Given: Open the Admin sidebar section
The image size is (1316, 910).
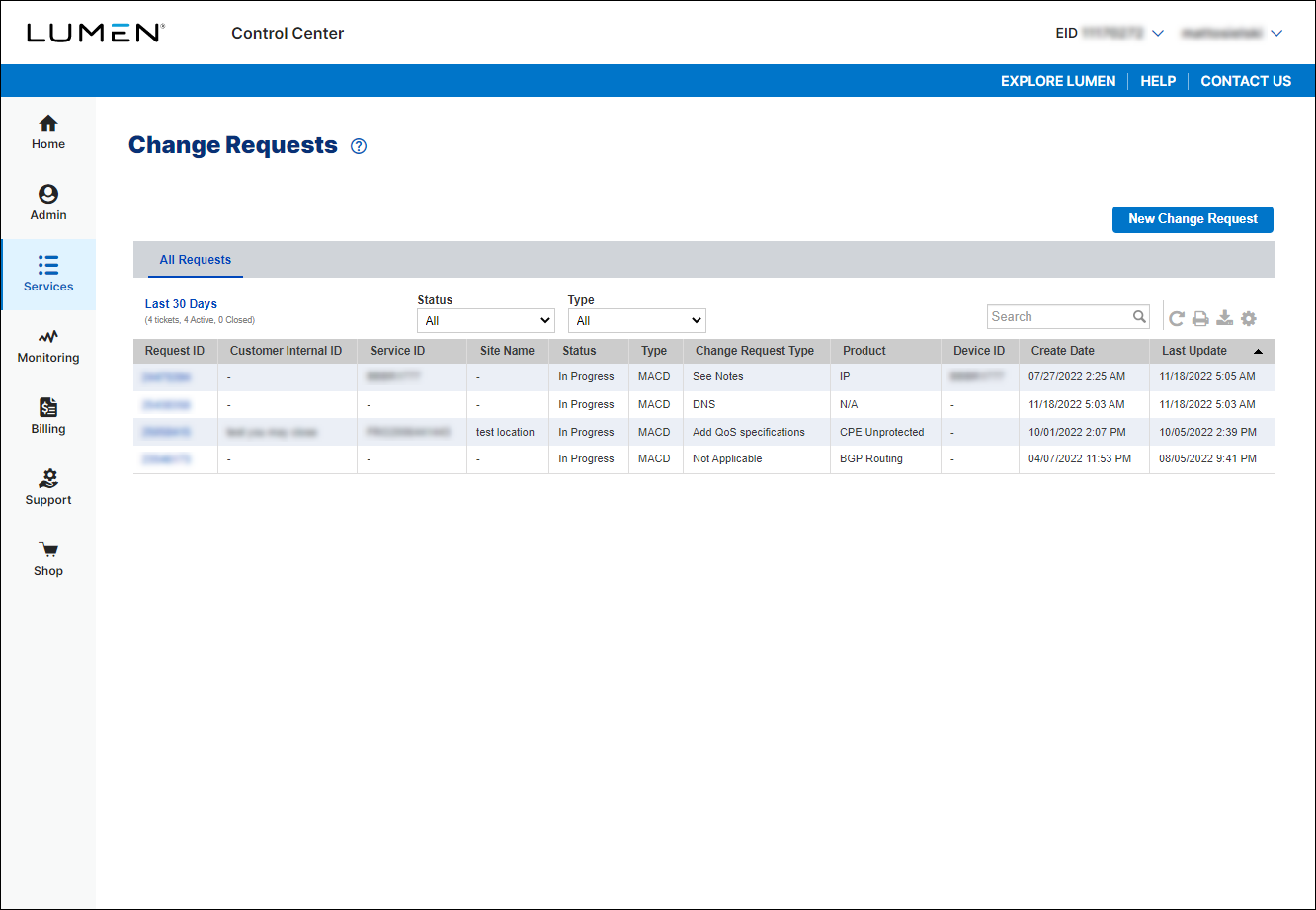Looking at the screenshot, I should pos(47,204).
